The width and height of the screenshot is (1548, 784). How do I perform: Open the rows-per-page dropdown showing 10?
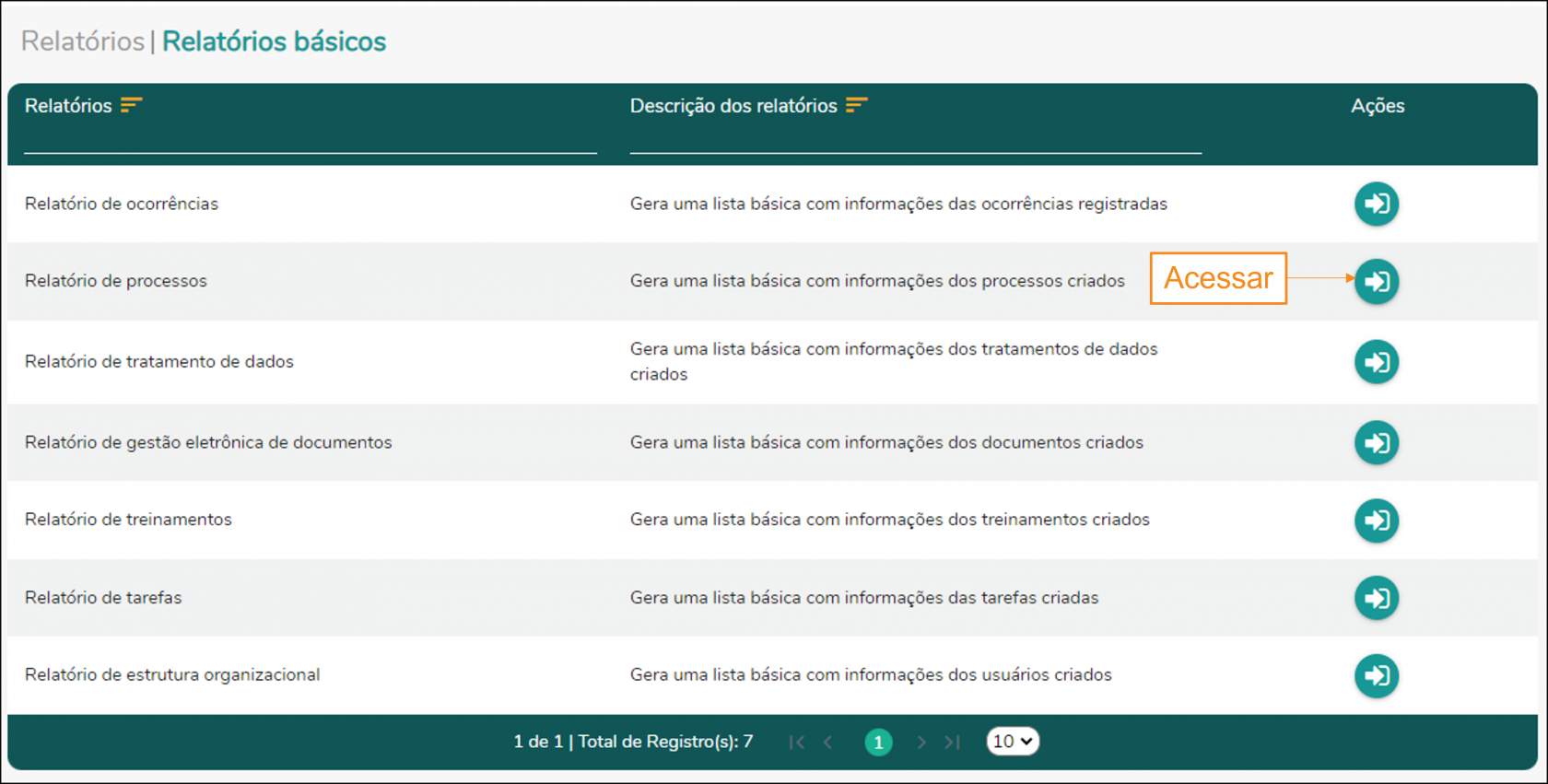click(x=1013, y=741)
